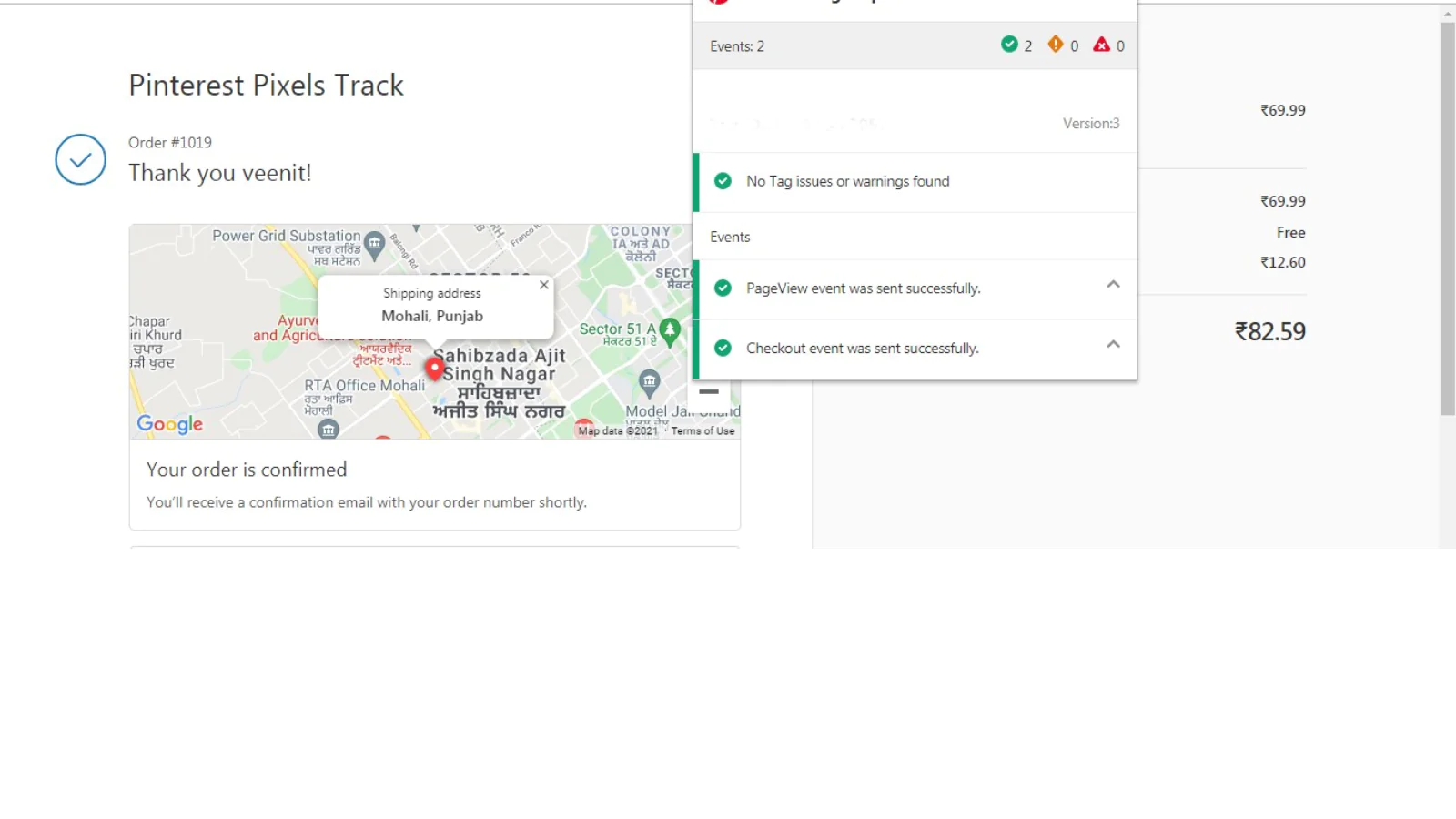Click the 'Thank you veenit!' heading

pos(220,173)
